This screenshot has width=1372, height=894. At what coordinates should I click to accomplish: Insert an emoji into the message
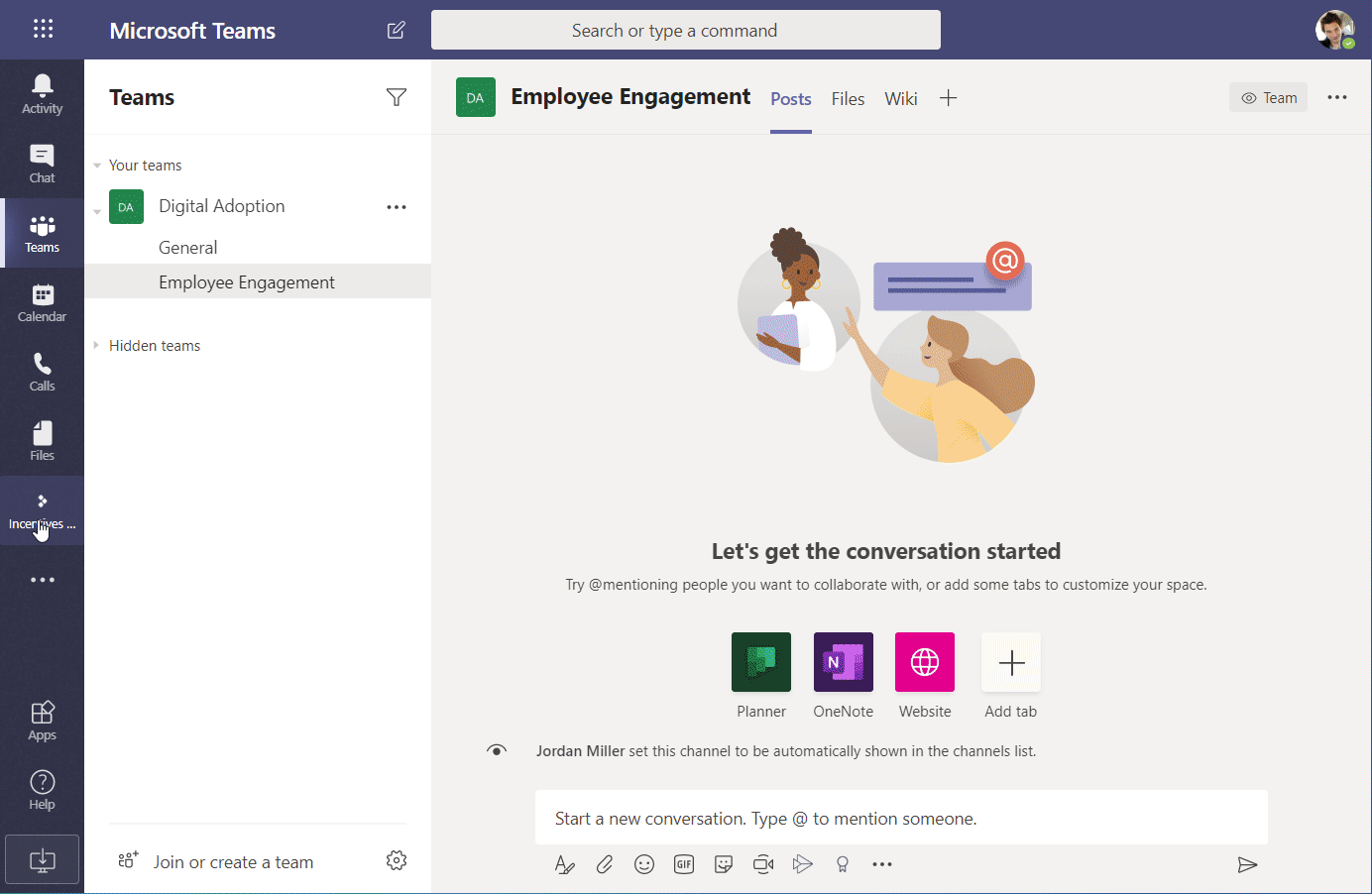pyautogui.click(x=643, y=863)
